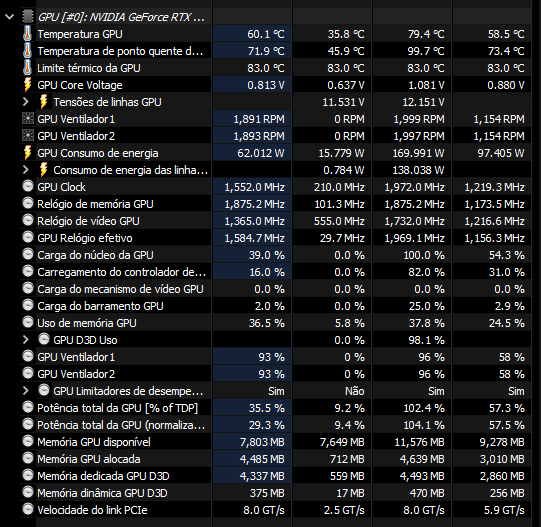
Task: Click gauge icon of Carga do mecanismo de vídeo
Action: 28,288
